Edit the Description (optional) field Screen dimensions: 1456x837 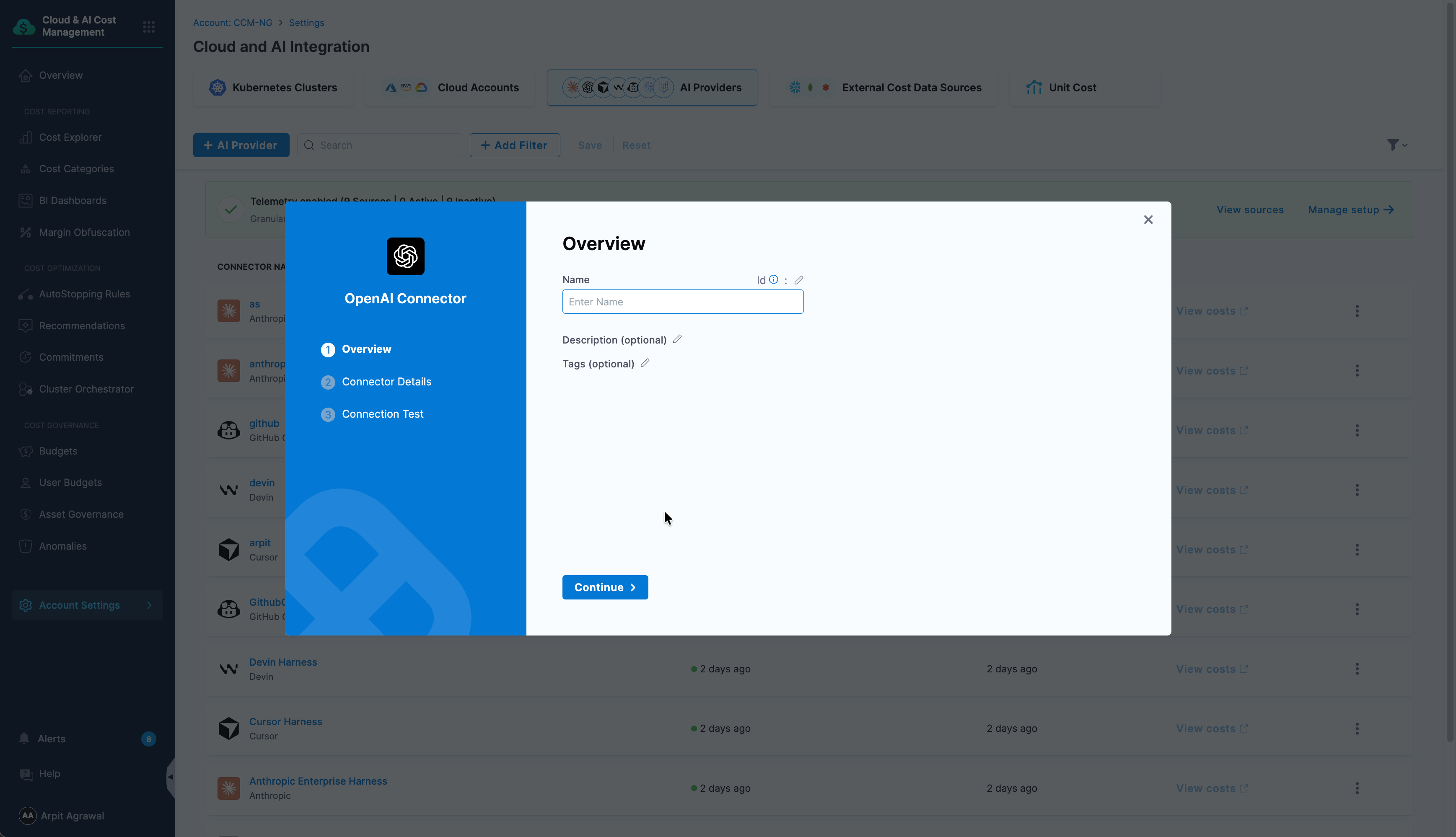[677, 339]
